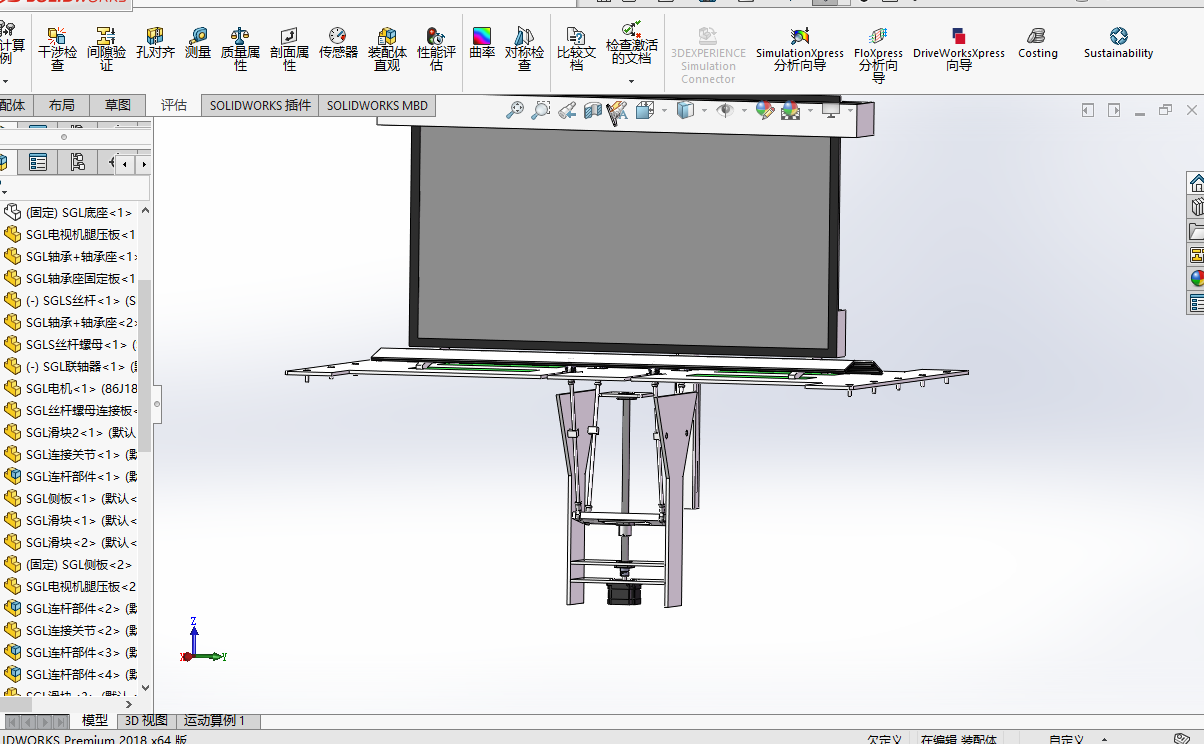Click Apply Scene icon
This screenshot has width=1204, height=744.
790,110
